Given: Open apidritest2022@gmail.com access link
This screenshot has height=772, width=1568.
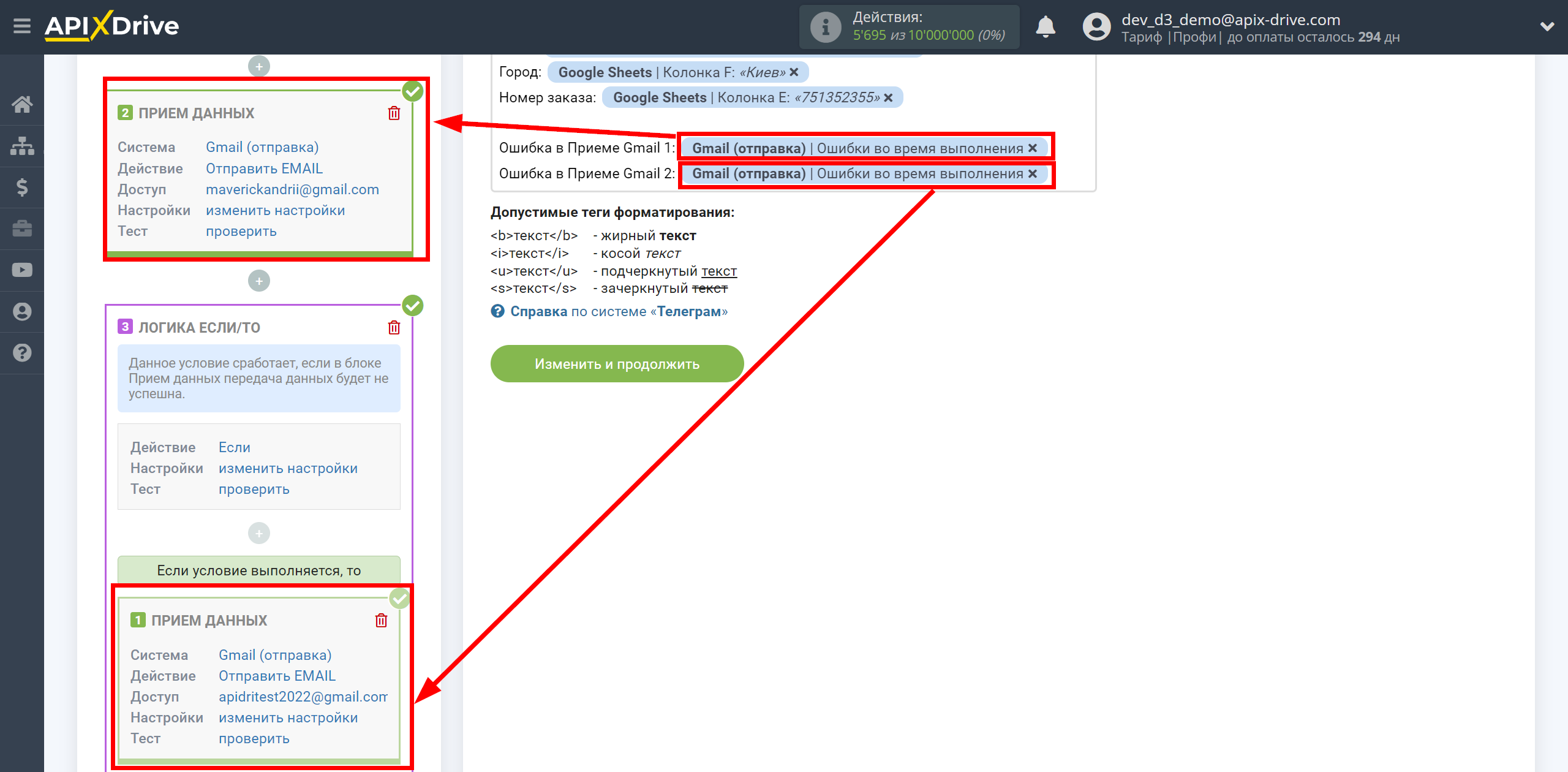Looking at the screenshot, I should pos(303,697).
